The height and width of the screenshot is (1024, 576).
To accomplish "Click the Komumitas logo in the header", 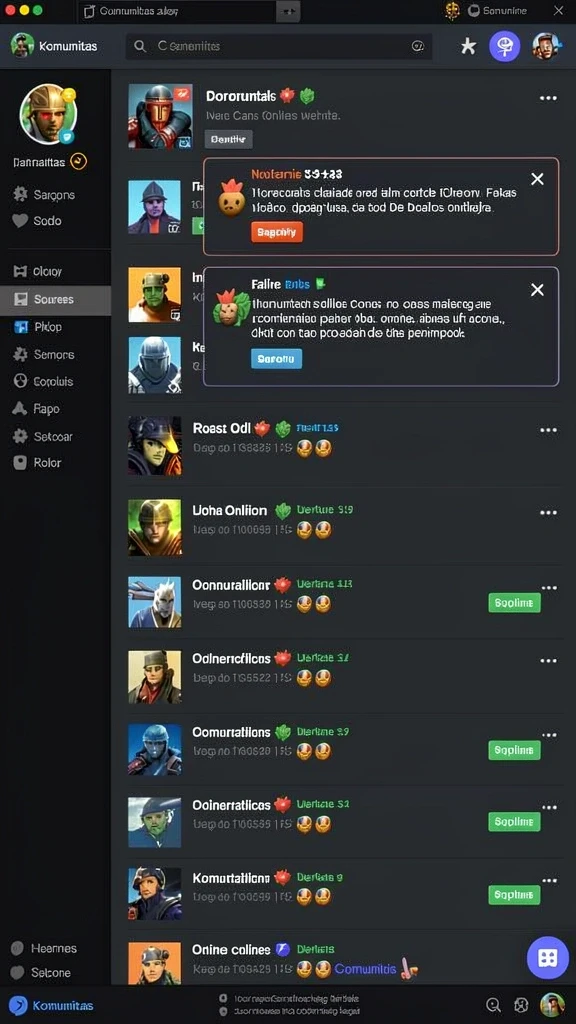I will [22, 46].
